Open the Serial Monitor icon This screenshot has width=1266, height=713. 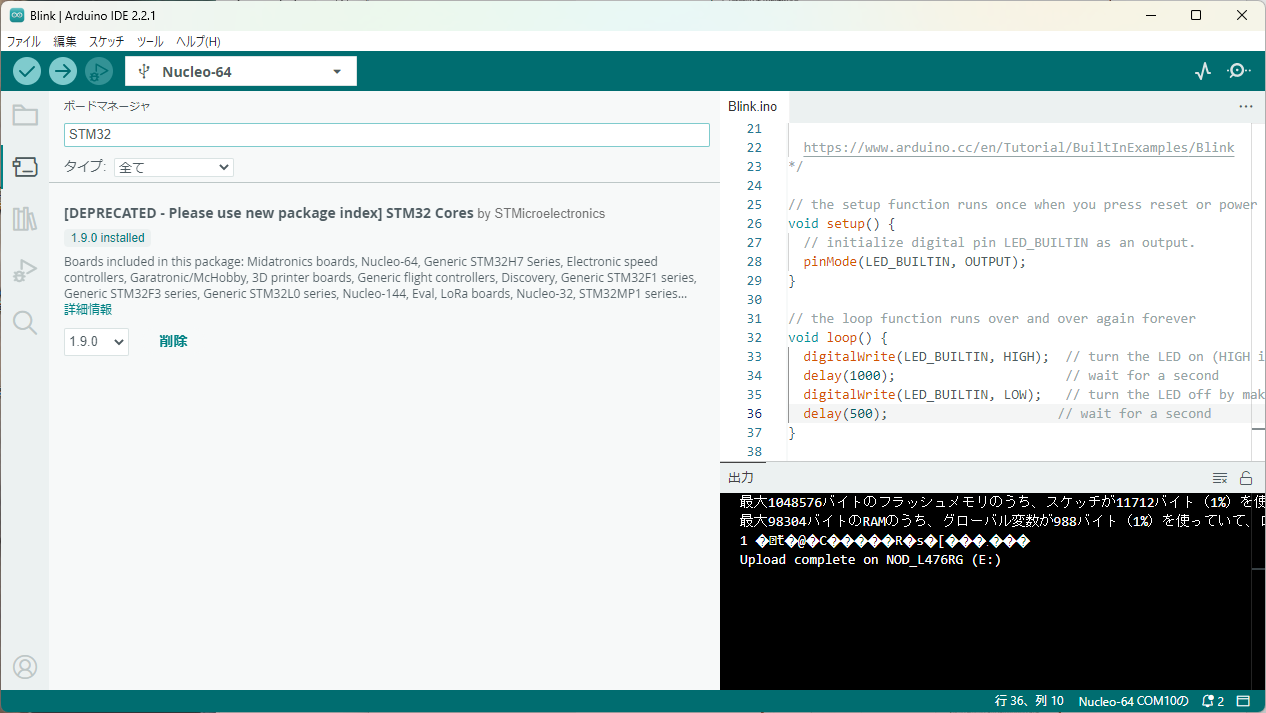(x=1239, y=71)
